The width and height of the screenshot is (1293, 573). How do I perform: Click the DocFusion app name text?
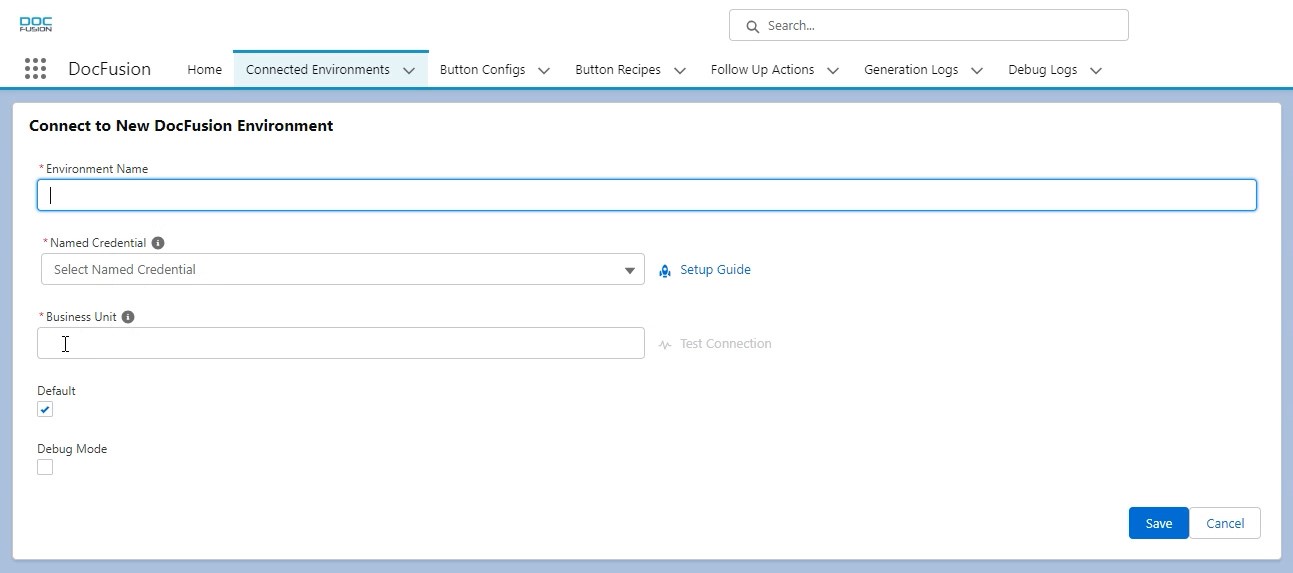tap(109, 69)
